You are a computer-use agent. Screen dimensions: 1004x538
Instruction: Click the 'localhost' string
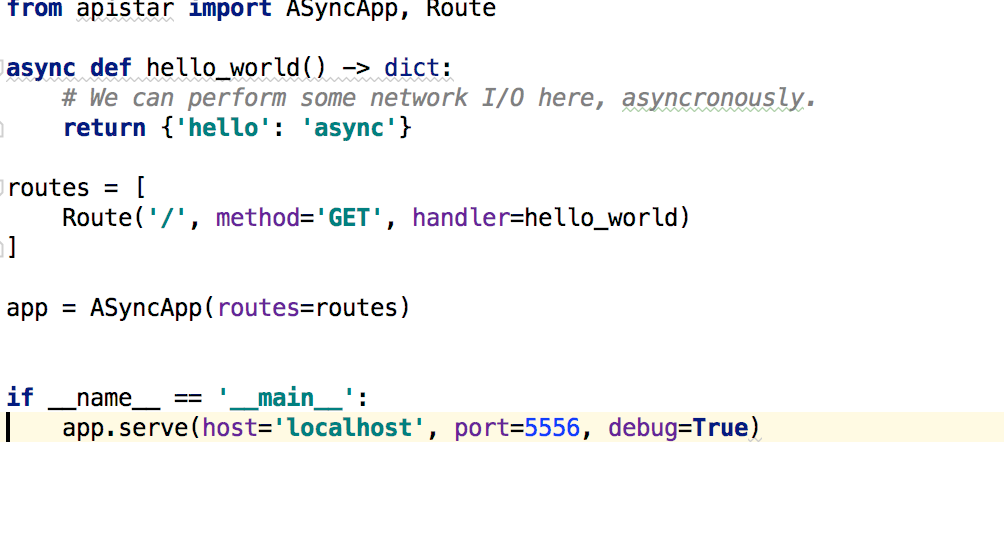tap(349, 428)
